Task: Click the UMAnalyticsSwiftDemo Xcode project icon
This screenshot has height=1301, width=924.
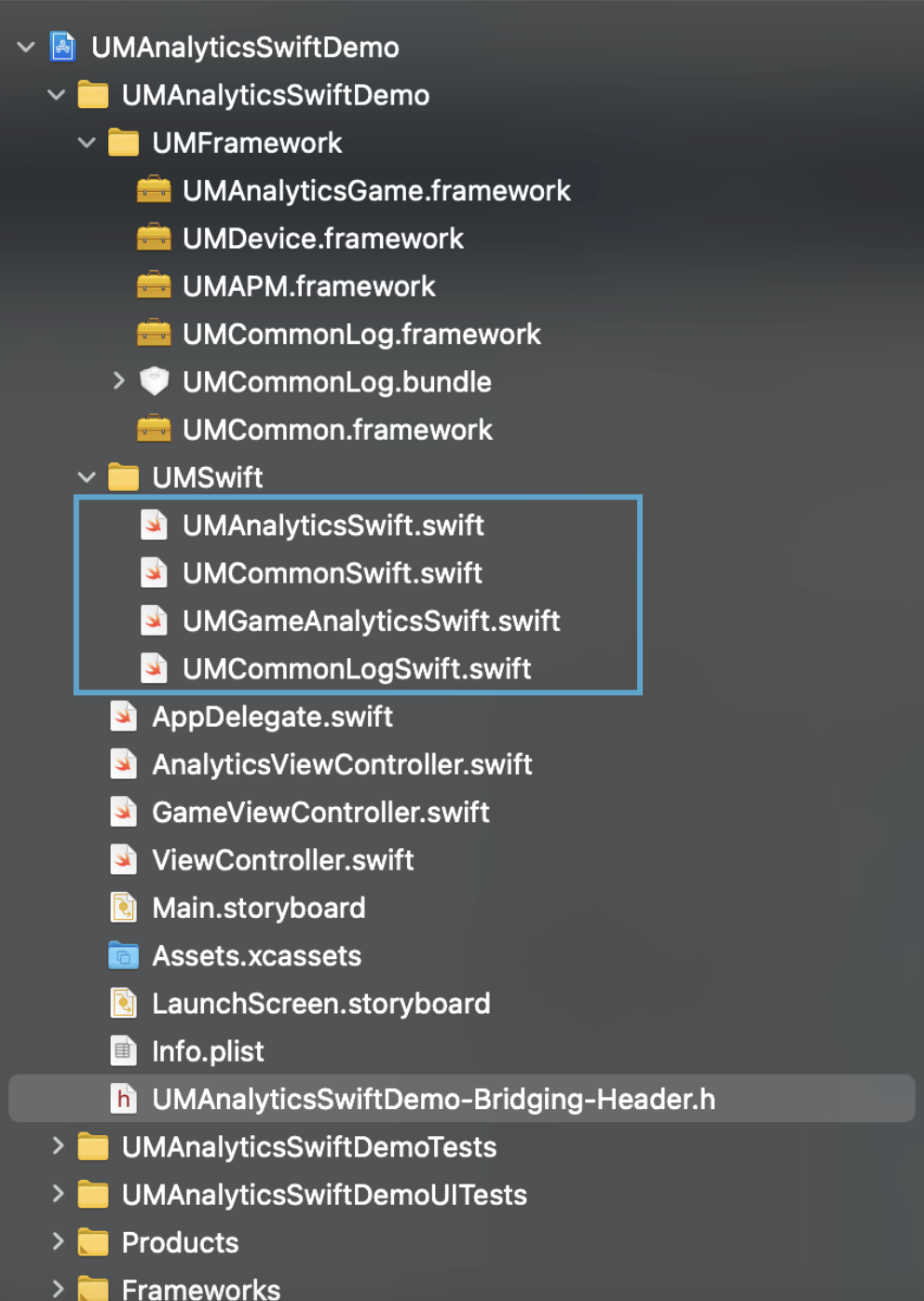Action: pyautogui.click(x=62, y=47)
